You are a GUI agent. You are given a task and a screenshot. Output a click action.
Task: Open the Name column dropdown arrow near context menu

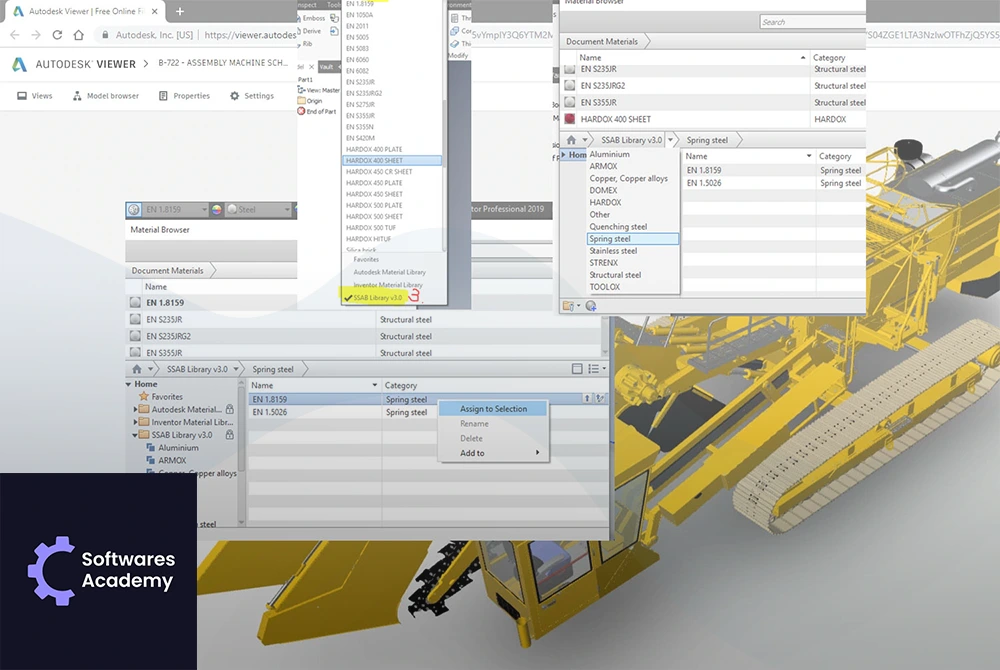374,386
